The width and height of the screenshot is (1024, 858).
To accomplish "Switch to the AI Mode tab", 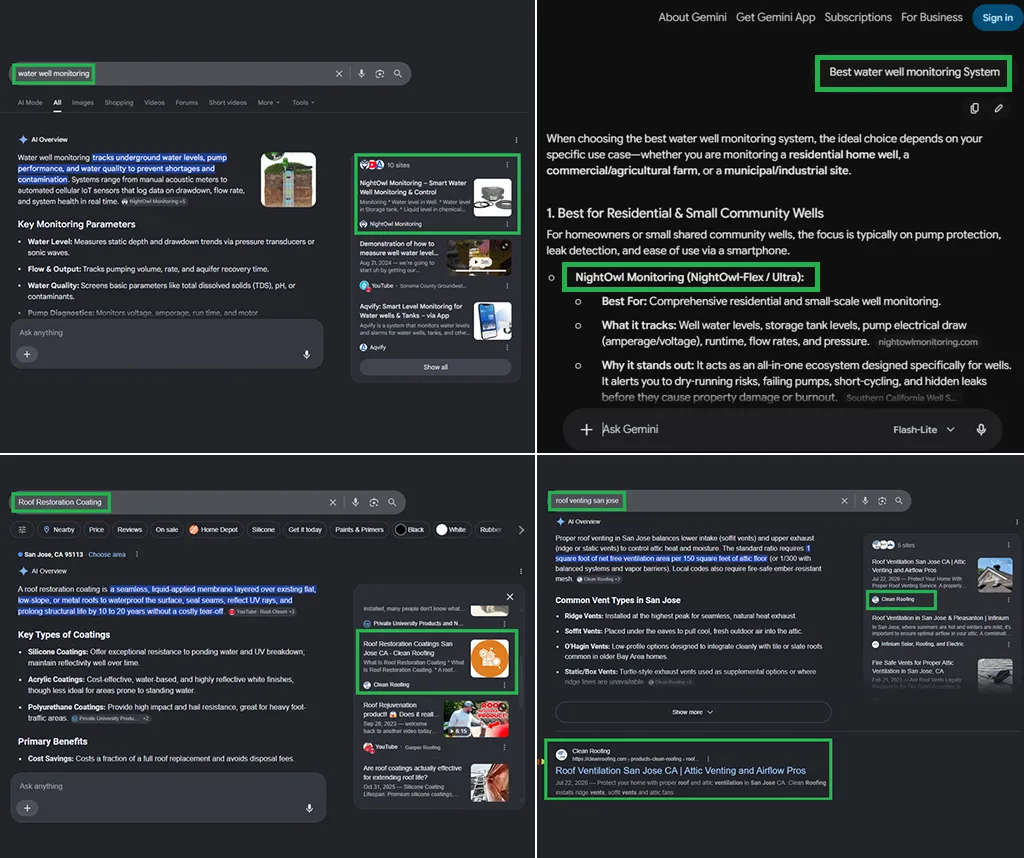I will tap(30, 103).
